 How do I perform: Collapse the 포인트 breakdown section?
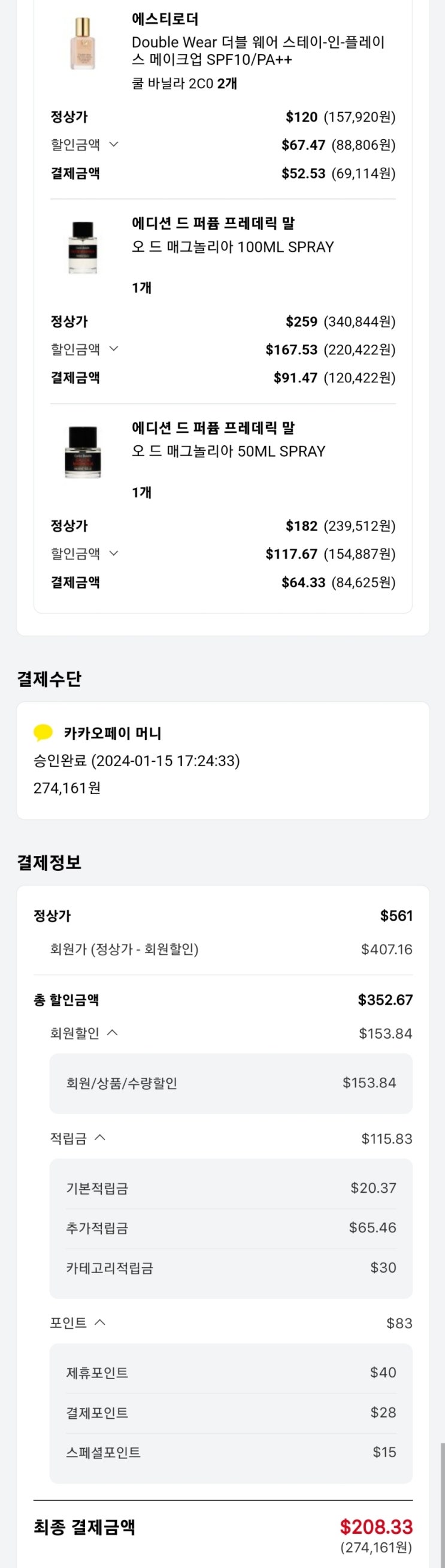78,1323
